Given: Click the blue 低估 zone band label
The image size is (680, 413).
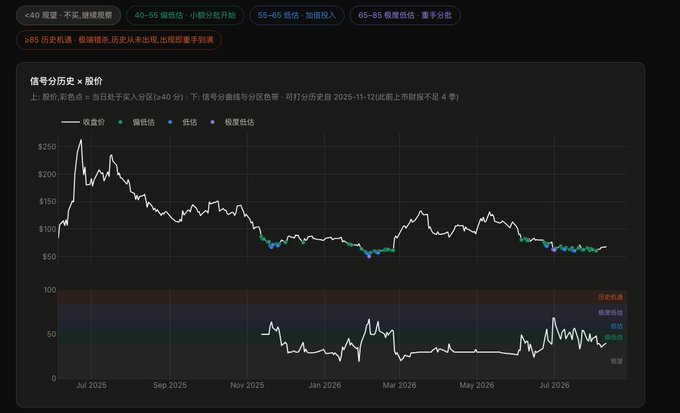Looking at the screenshot, I should 616,326.
